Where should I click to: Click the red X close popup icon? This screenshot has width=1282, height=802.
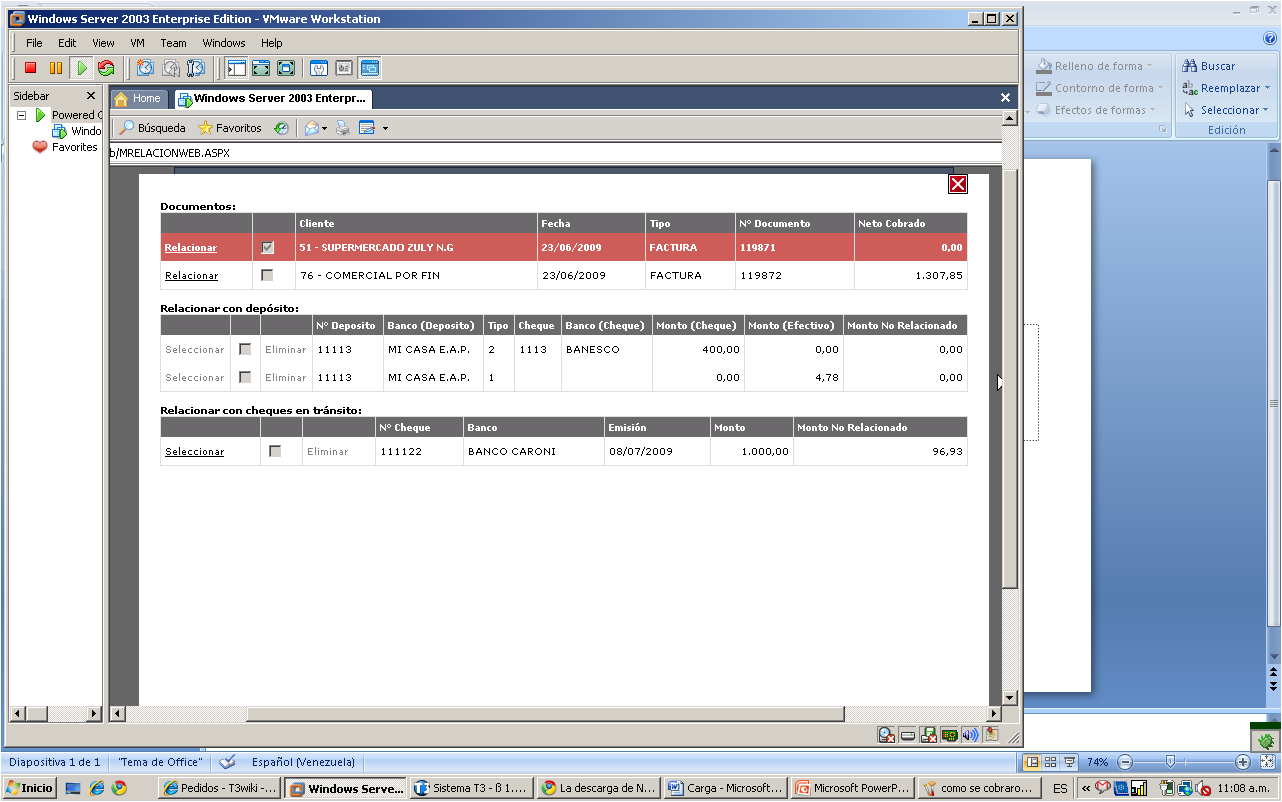click(x=957, y=183)
